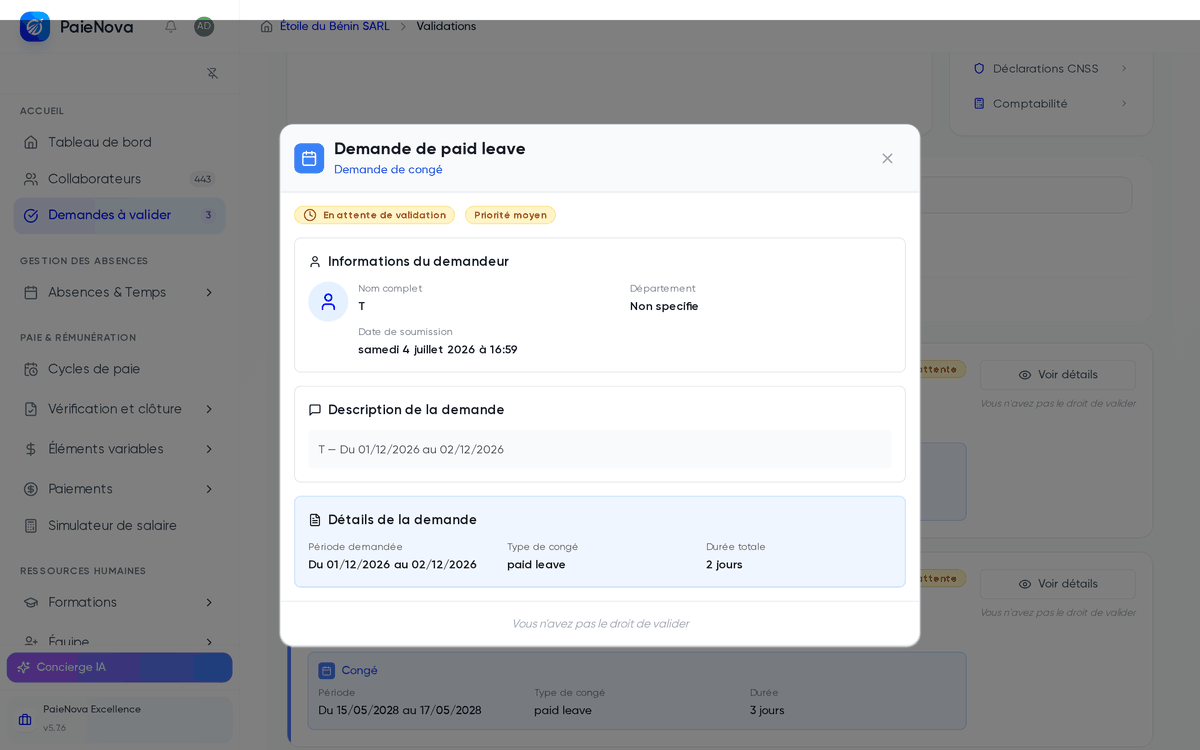The height and width of the screenshot is (750, 1200).
Task: Click the Déclarations CNSS shield icon
Action: 979,69
